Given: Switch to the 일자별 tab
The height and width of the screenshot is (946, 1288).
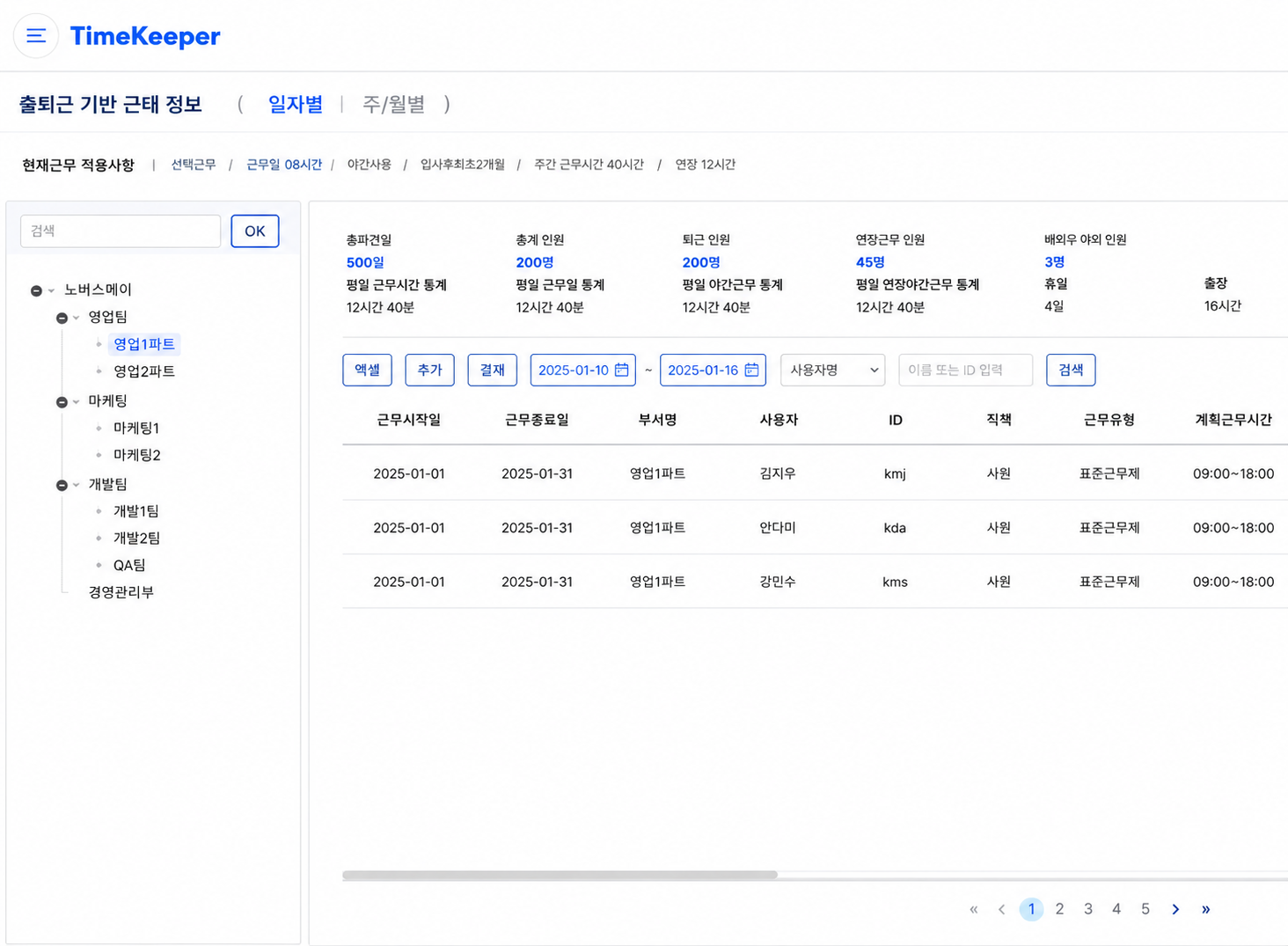Looking at the screenshot, I should click(x=296, y=104).
